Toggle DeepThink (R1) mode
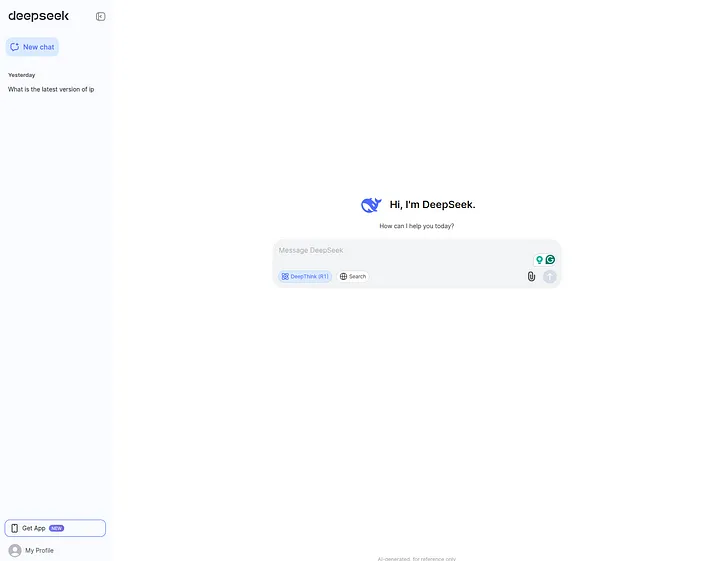 click(305, 276)
